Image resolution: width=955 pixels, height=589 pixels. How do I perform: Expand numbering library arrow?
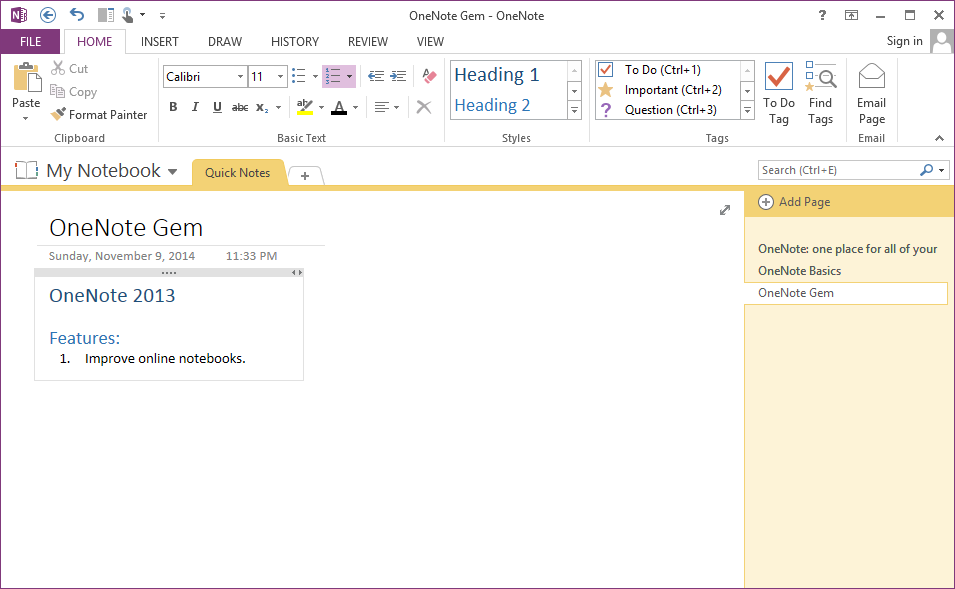[x=350, y=77]
